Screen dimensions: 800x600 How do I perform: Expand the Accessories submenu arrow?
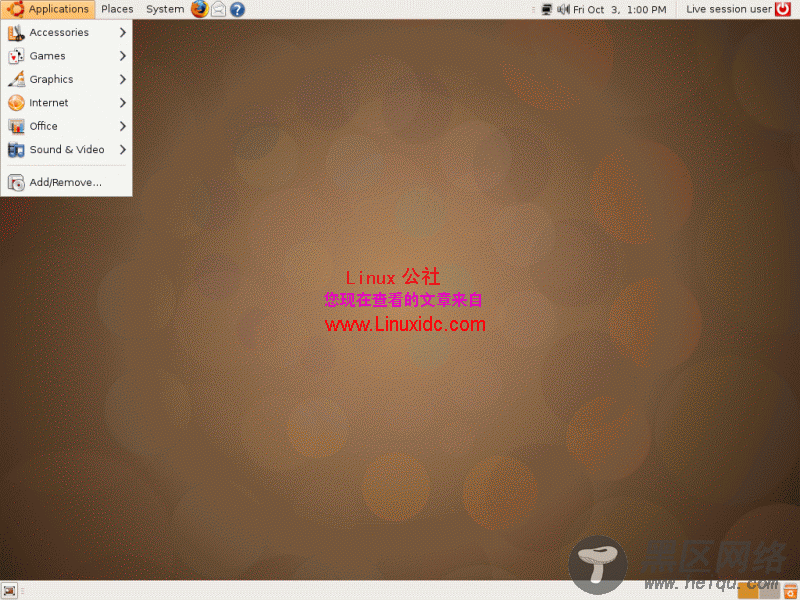click(122, 33)
